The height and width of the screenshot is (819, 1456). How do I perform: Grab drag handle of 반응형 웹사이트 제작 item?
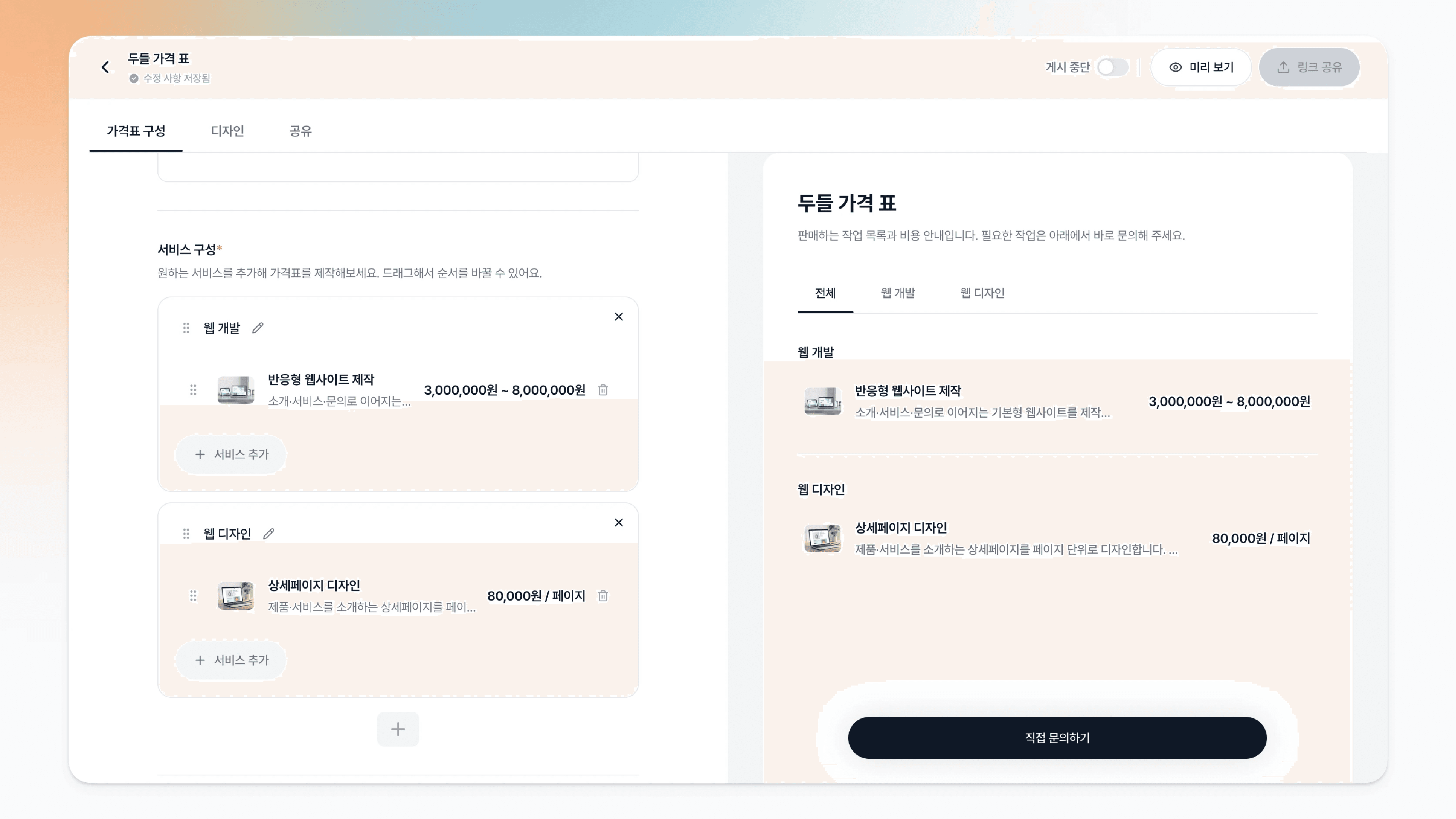pyautogui.click(x=193, y=390)
